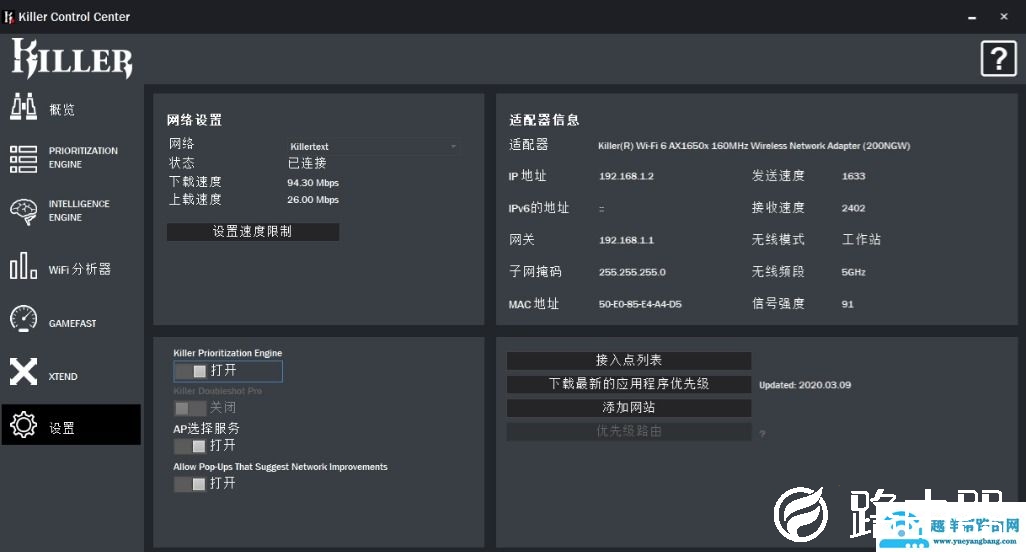
Task: Click the settings gear icon
Action: tap(23, 424)
